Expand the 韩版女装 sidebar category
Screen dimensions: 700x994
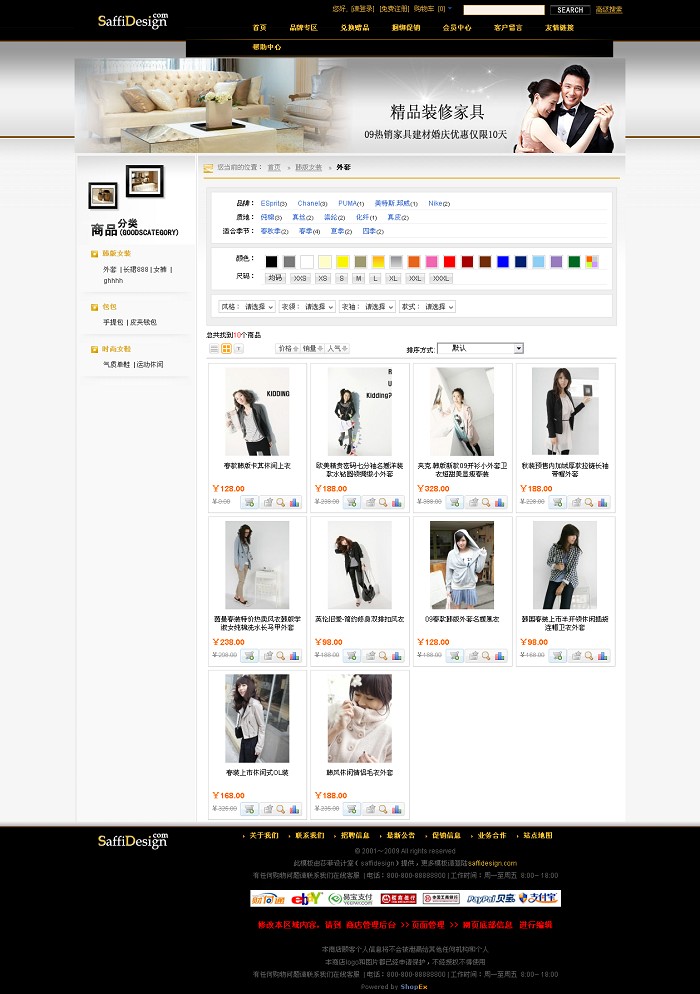pyautogui.click(x=94, y=254)
